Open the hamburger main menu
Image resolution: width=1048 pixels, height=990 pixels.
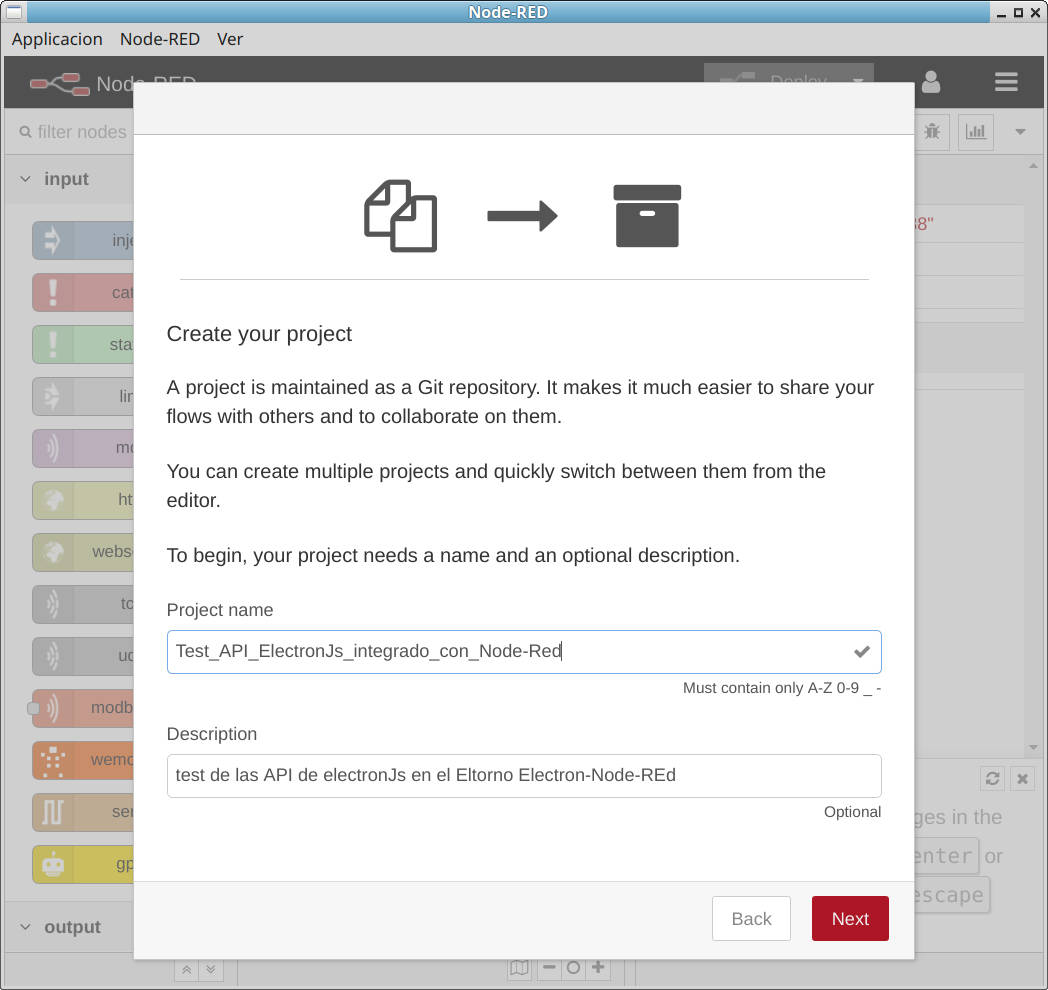[1005, 82]
